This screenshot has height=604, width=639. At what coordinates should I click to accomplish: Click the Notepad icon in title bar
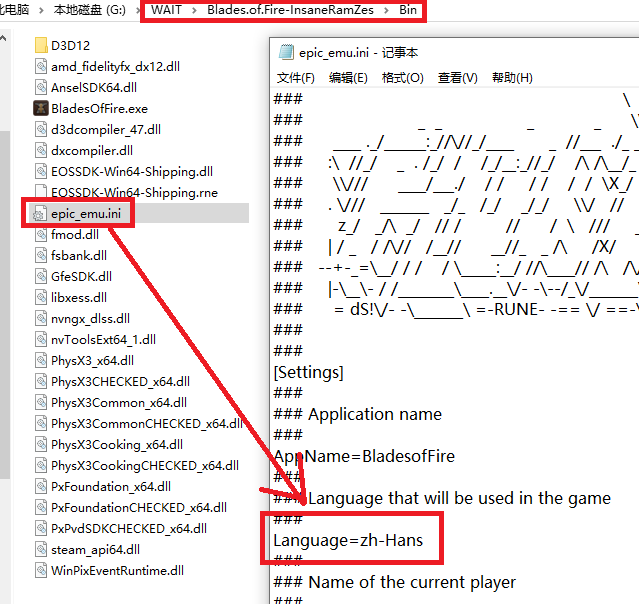coord(285,53)
